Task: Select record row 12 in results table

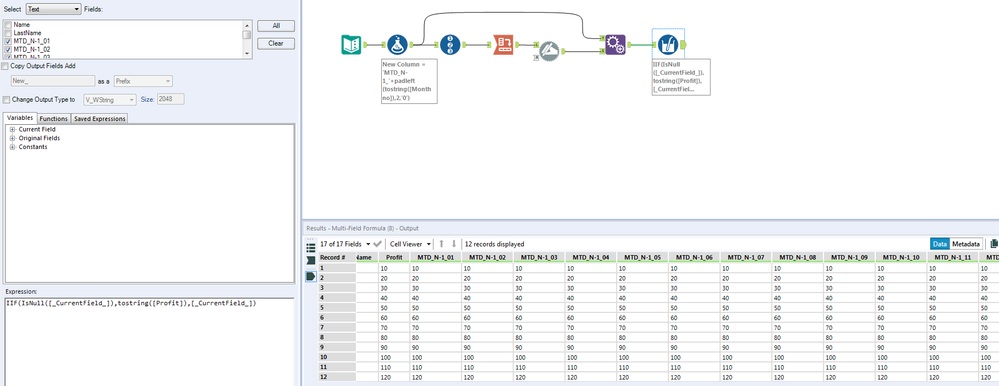Action: coord(658,376)
